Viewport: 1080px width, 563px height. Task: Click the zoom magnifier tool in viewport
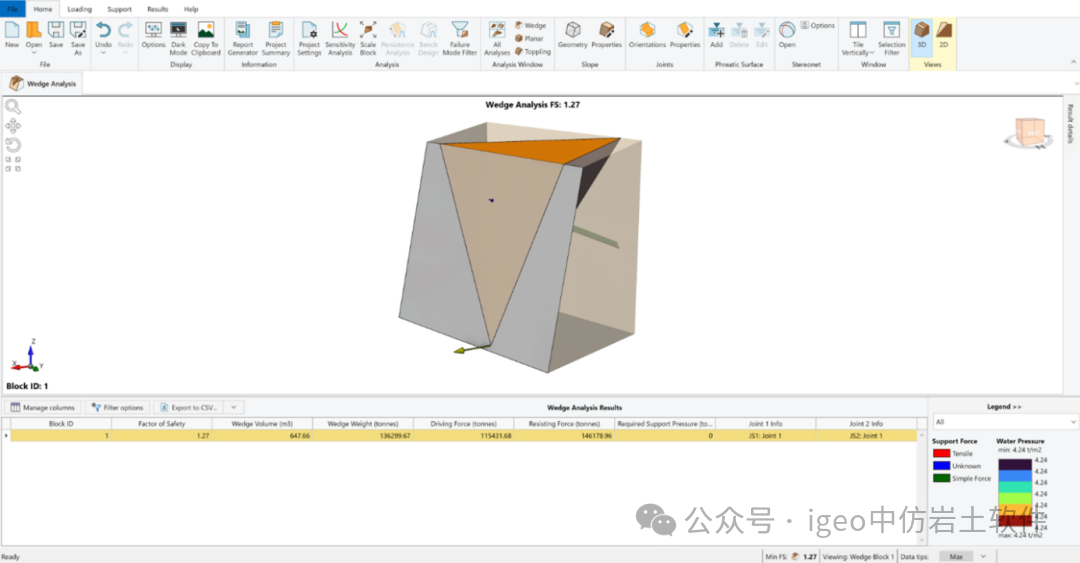tap(13, 107)
